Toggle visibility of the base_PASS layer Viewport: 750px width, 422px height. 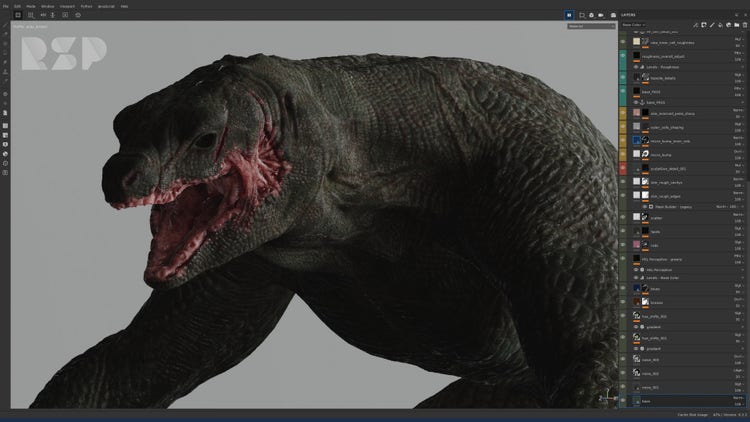(x=623, y=91)
